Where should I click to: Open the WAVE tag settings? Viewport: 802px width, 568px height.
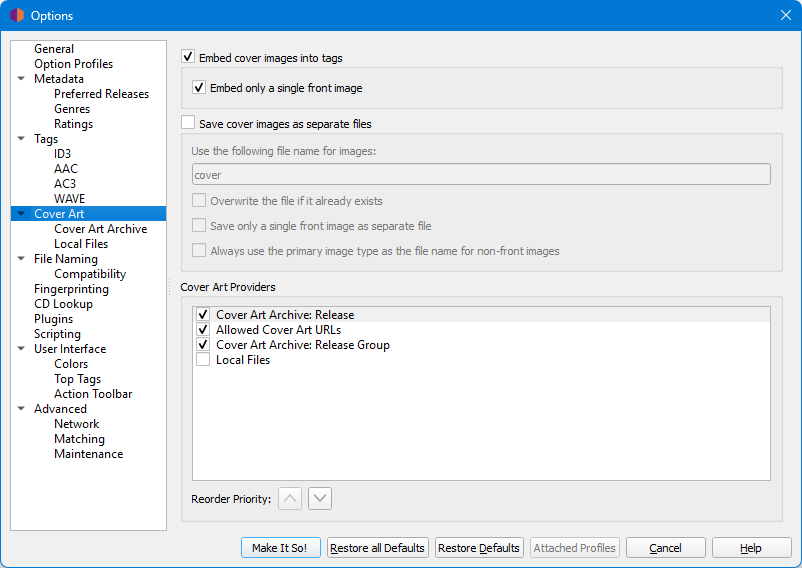coord(70,199)
